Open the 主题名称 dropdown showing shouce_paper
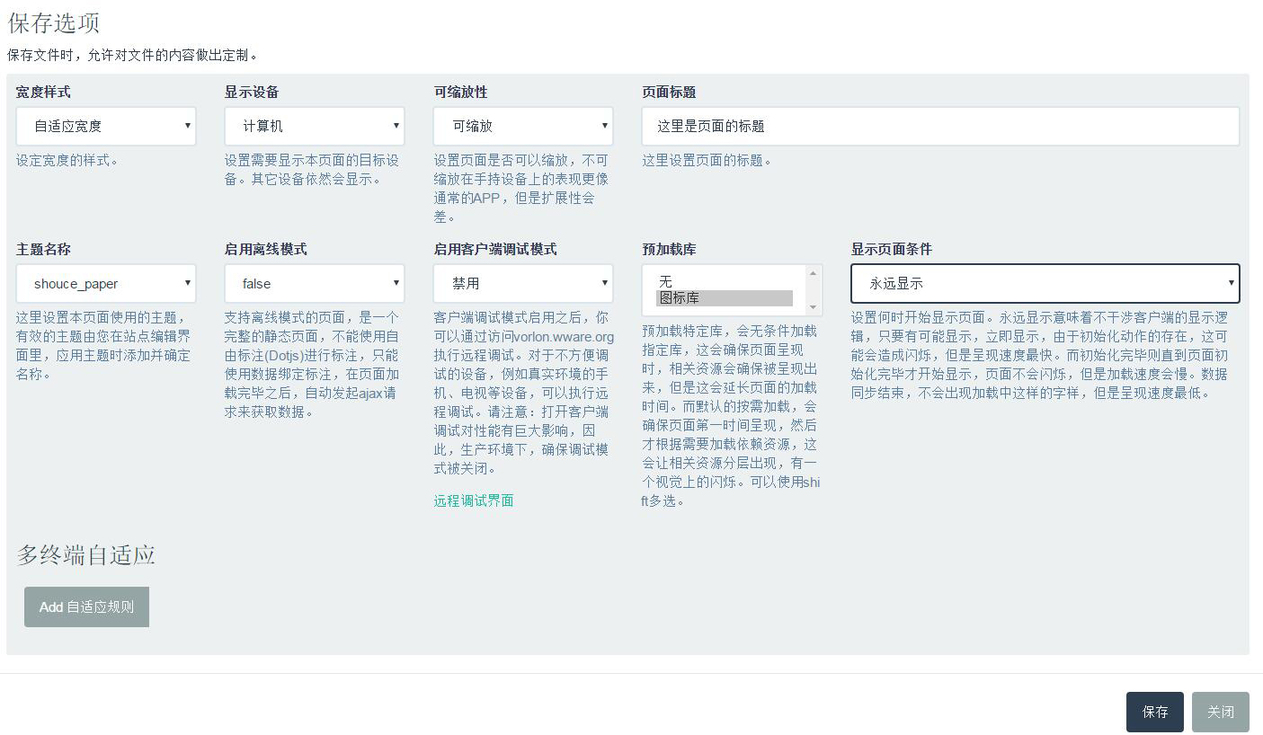Viewport: 1263px width, 735px height. click(106, 283)
